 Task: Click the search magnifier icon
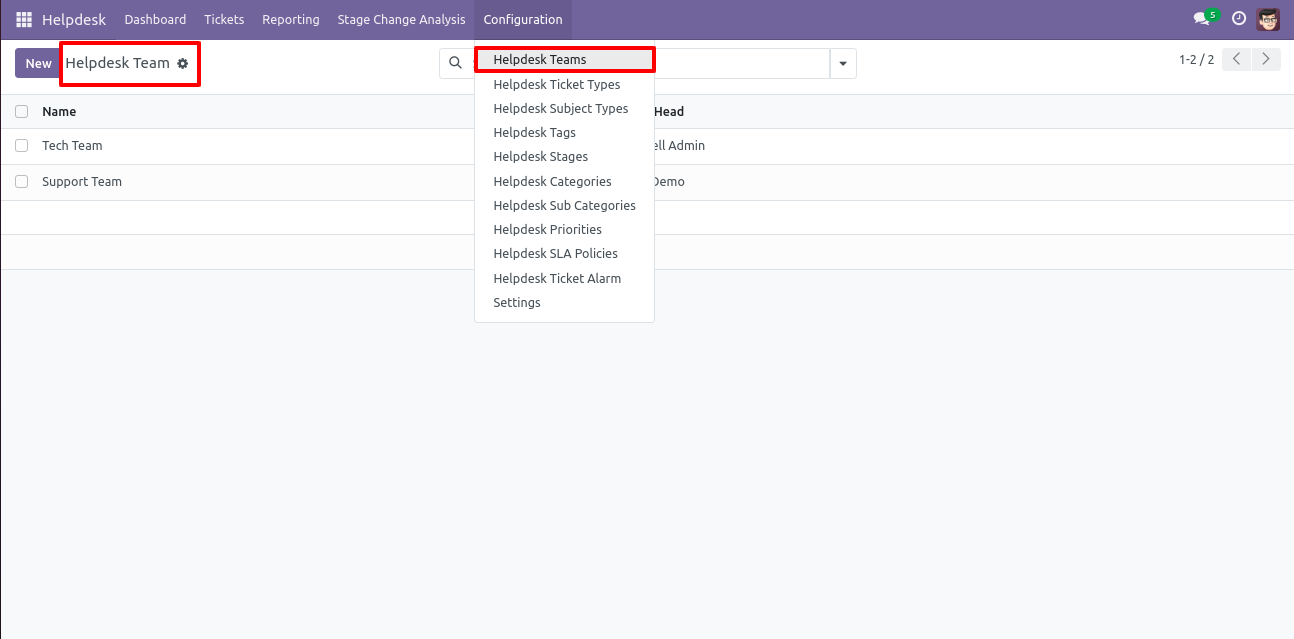pyautogui.click(x=455, y=63)
